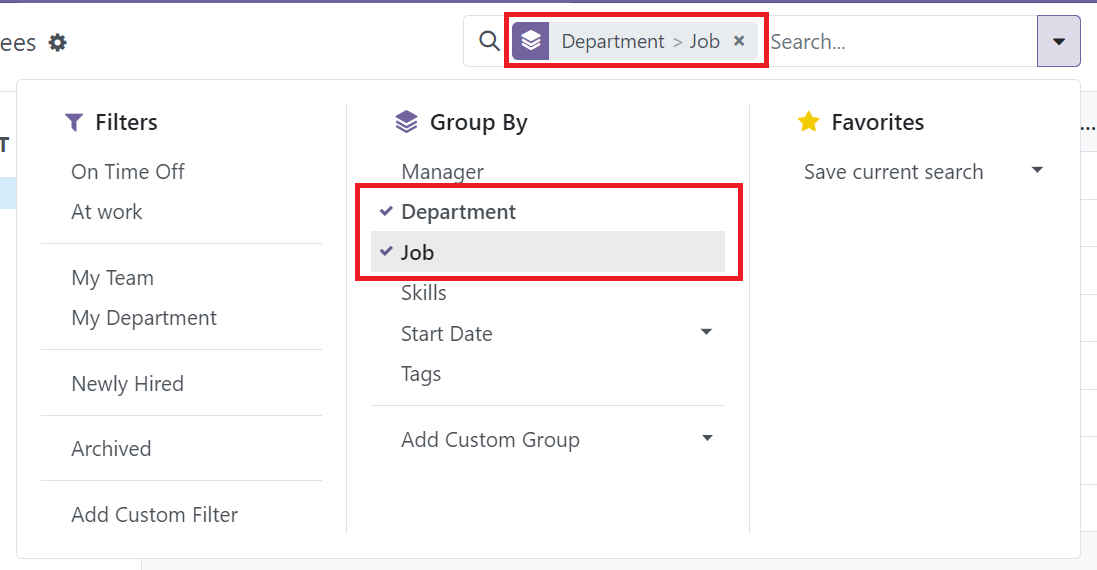The image size is (1097, 570).
Task: Uncheck the Department grouping option
Action: [x=458, y=212]
